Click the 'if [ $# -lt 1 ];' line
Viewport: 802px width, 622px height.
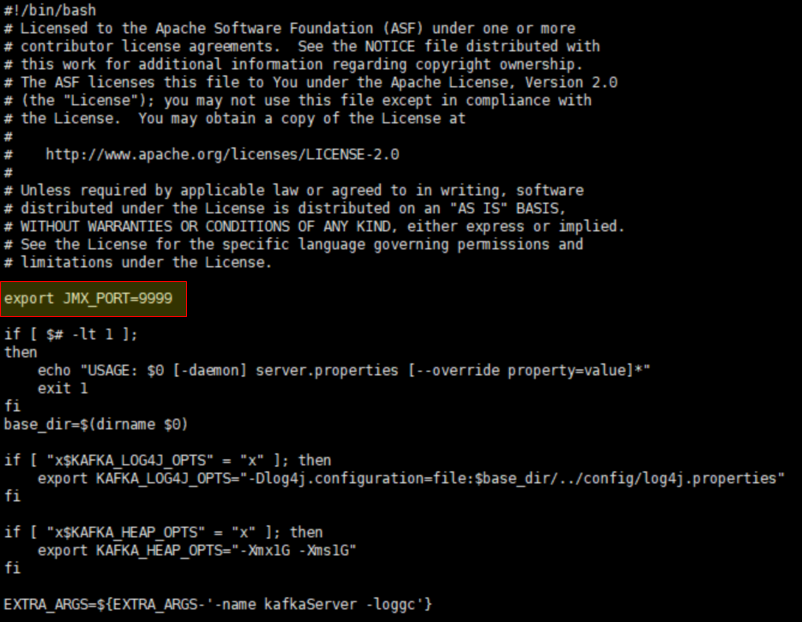(71, 335)
